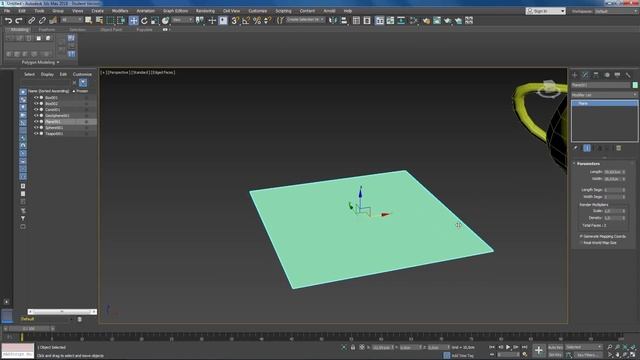Select GeoSphere001 in Scene Explorer list
640x360 pixels.
[x=57, y=116]
